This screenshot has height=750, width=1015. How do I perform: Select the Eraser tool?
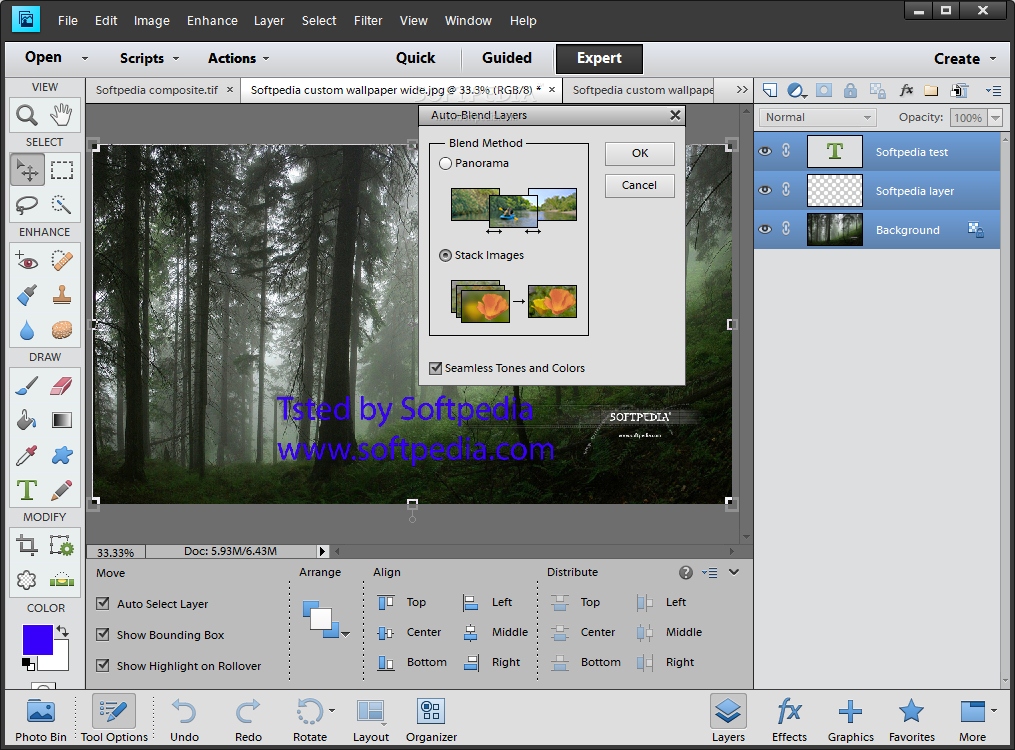point(61,386)
